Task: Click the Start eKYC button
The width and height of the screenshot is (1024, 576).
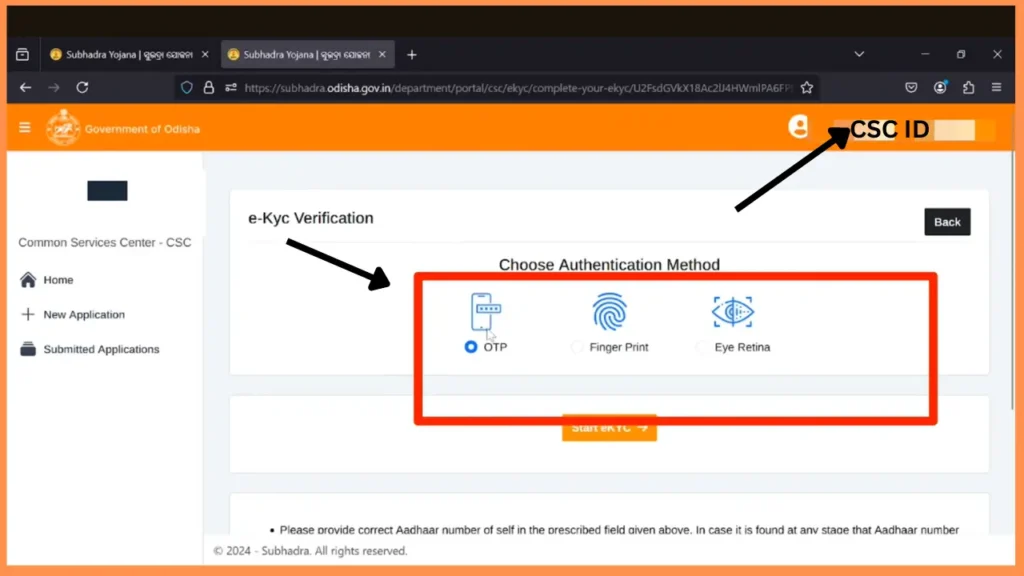Action: point(609,428)
